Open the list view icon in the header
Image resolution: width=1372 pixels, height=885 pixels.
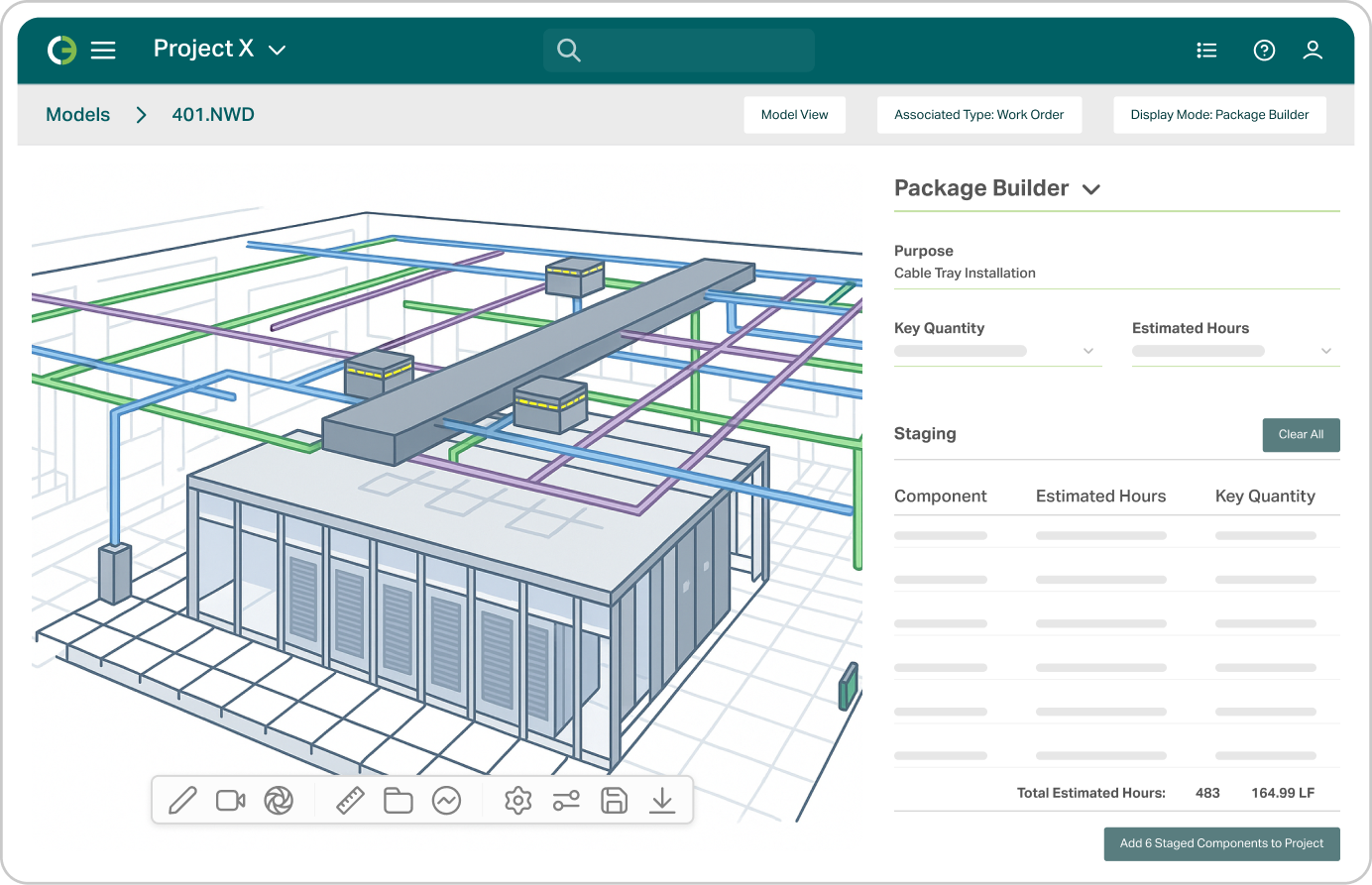point(1206,50)
